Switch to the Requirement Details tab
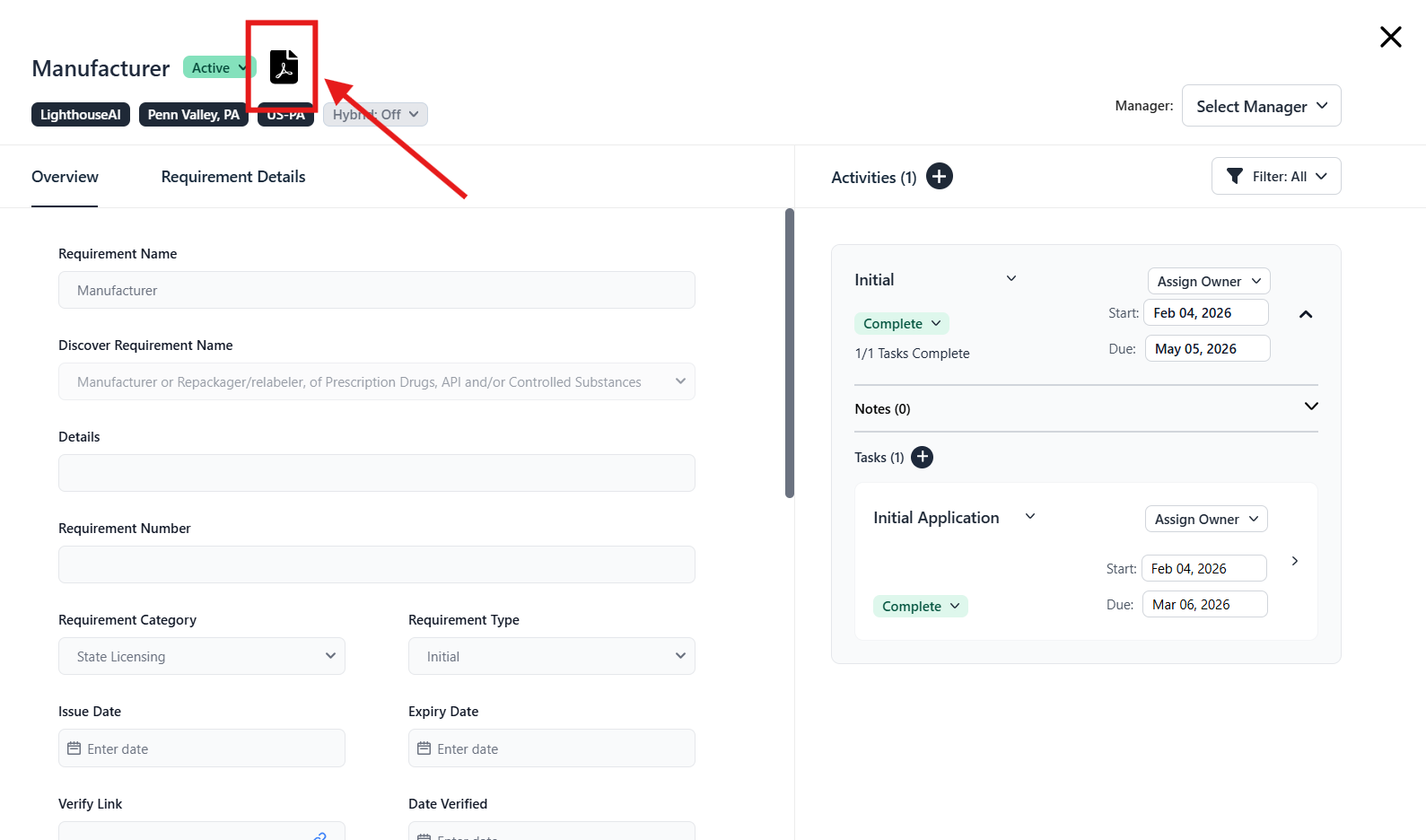 point(233,177)
